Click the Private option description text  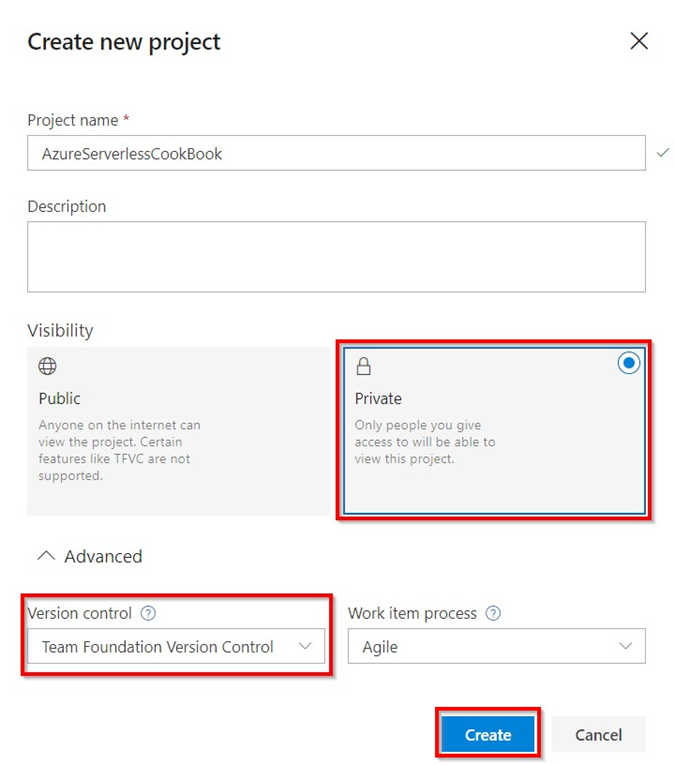coord(425,442)
